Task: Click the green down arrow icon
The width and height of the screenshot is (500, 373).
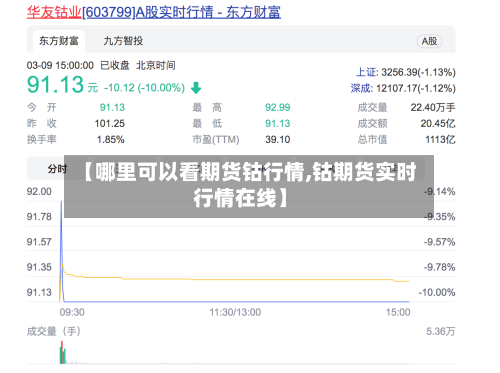Action: 196,88
